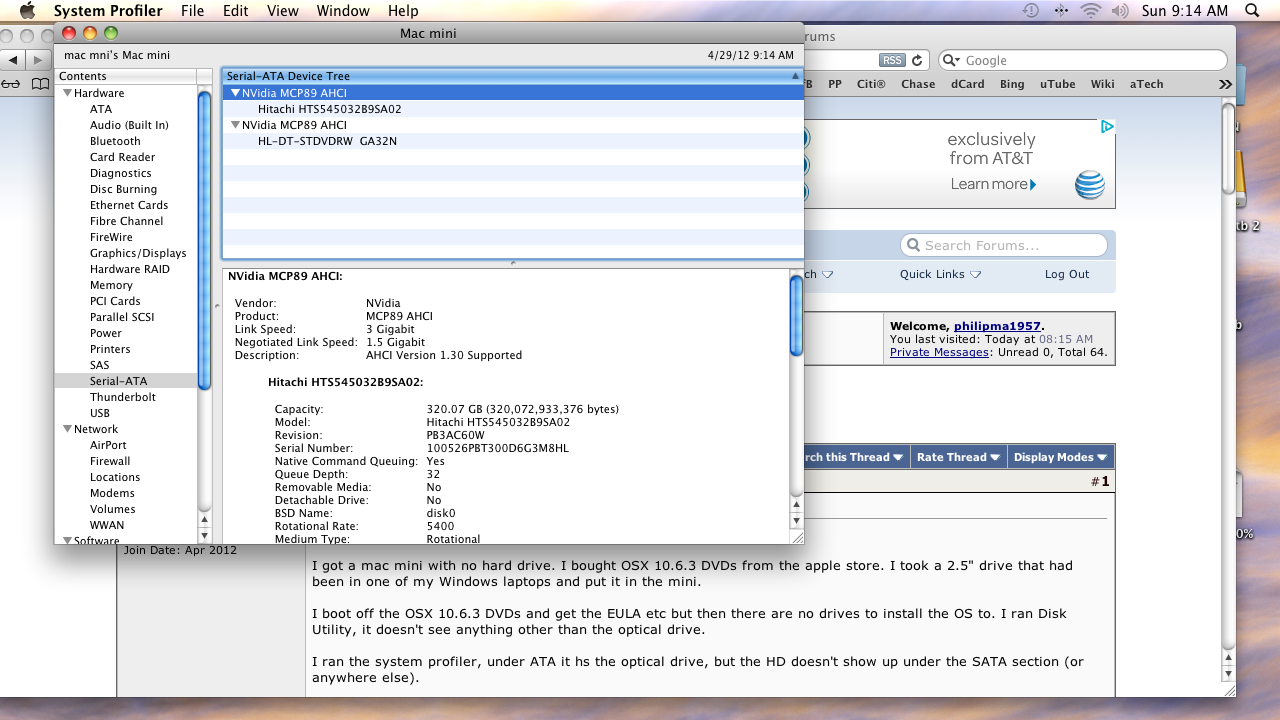Collapse first NVidia MCP89 AHCI tree node
The image size is (1280, 720).
[235, 93]
